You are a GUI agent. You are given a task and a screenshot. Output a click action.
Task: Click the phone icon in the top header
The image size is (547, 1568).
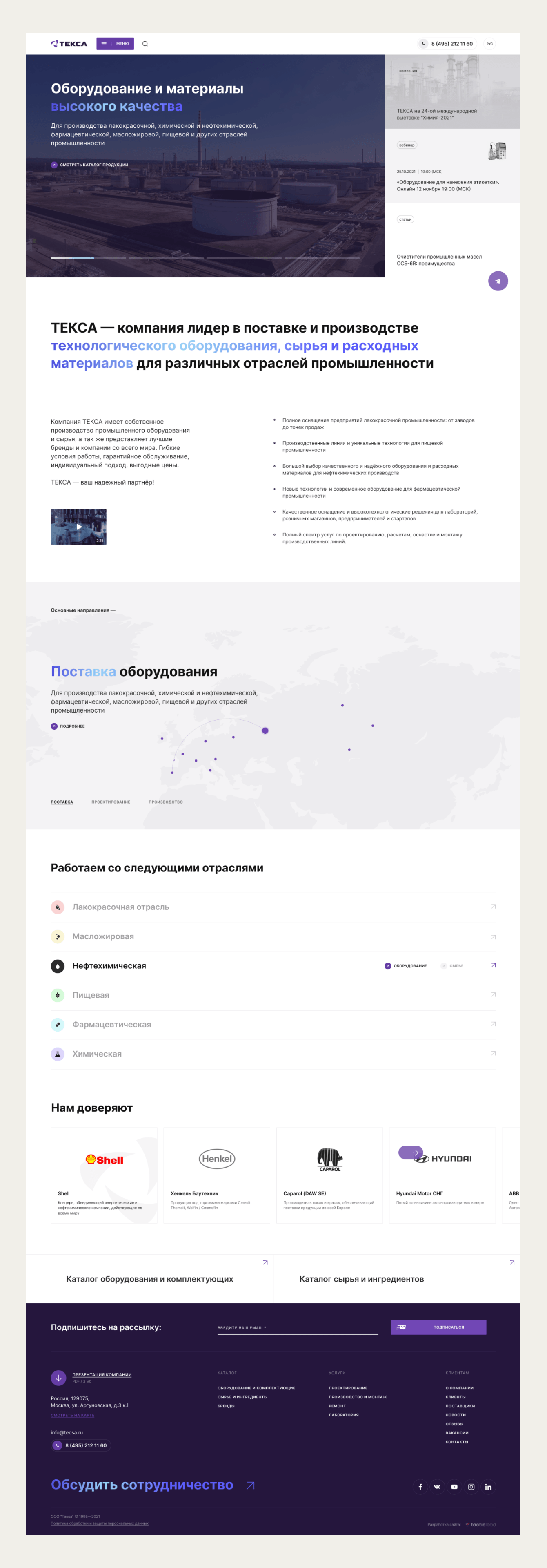coord(423,44)
